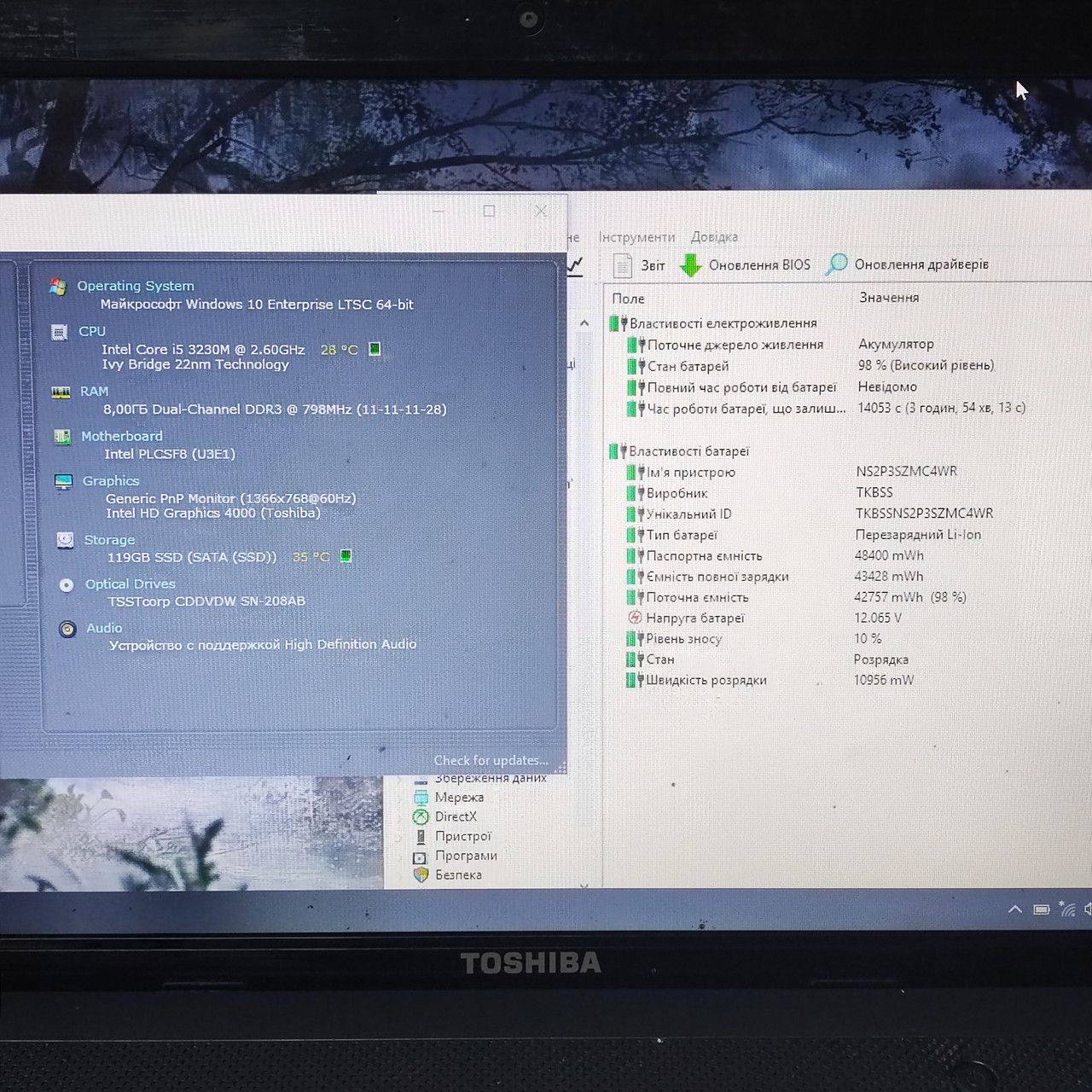
Task: Click the Швидкість розрядки value 10956 mW
Action: pyautogui.click(x=884, y=680)
